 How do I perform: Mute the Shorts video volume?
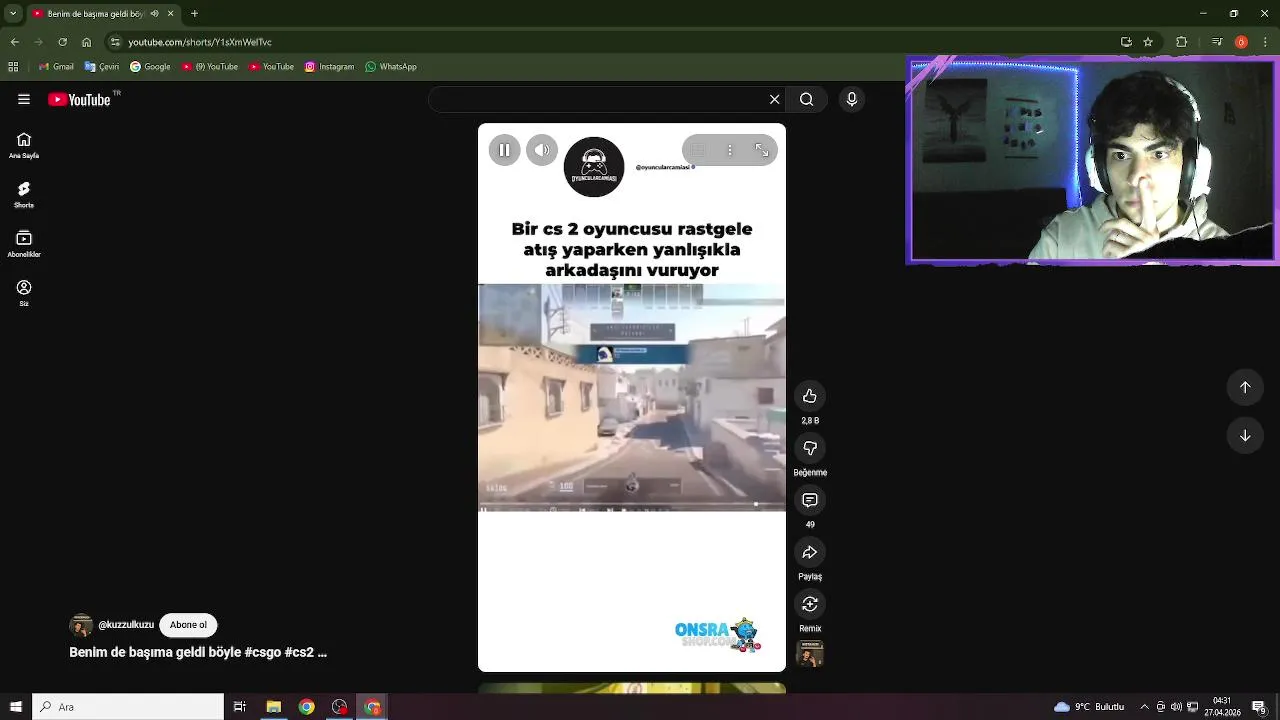click(542, 150)
